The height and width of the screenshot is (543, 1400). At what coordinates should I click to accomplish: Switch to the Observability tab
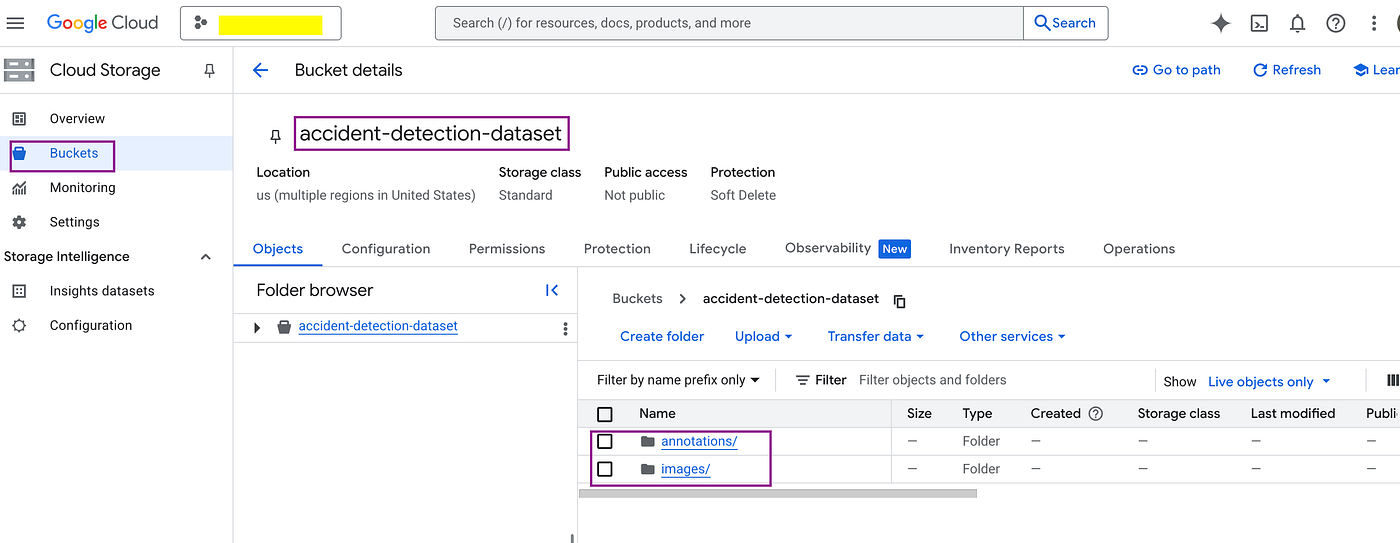848,249
